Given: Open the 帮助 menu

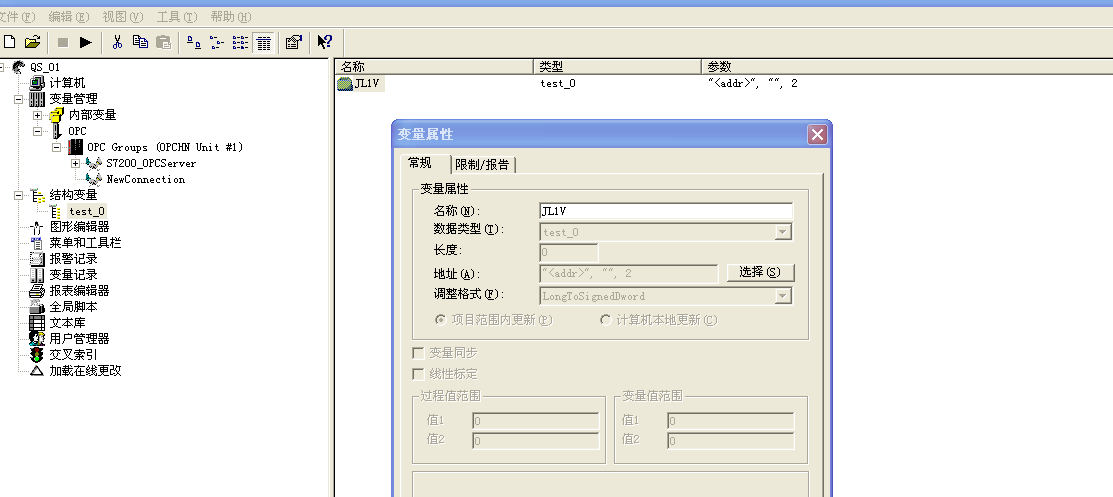Looking at the screenshot, I should [231, 17].
